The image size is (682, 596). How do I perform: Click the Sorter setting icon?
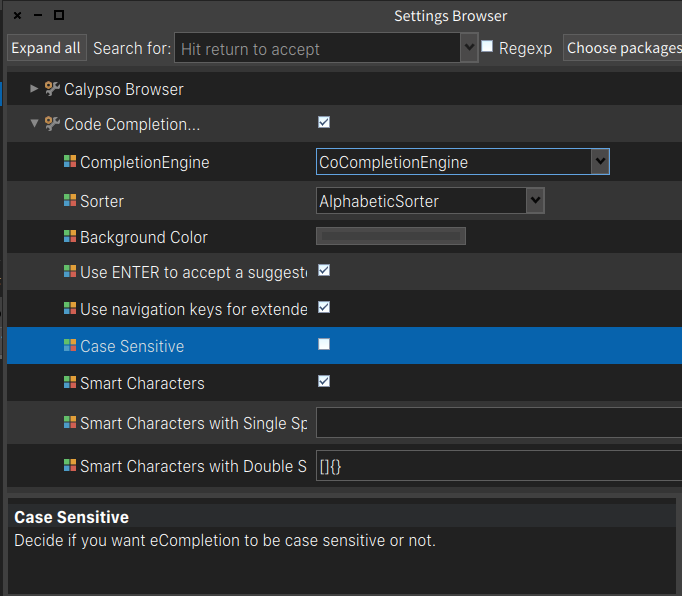(x=69, y=201)
